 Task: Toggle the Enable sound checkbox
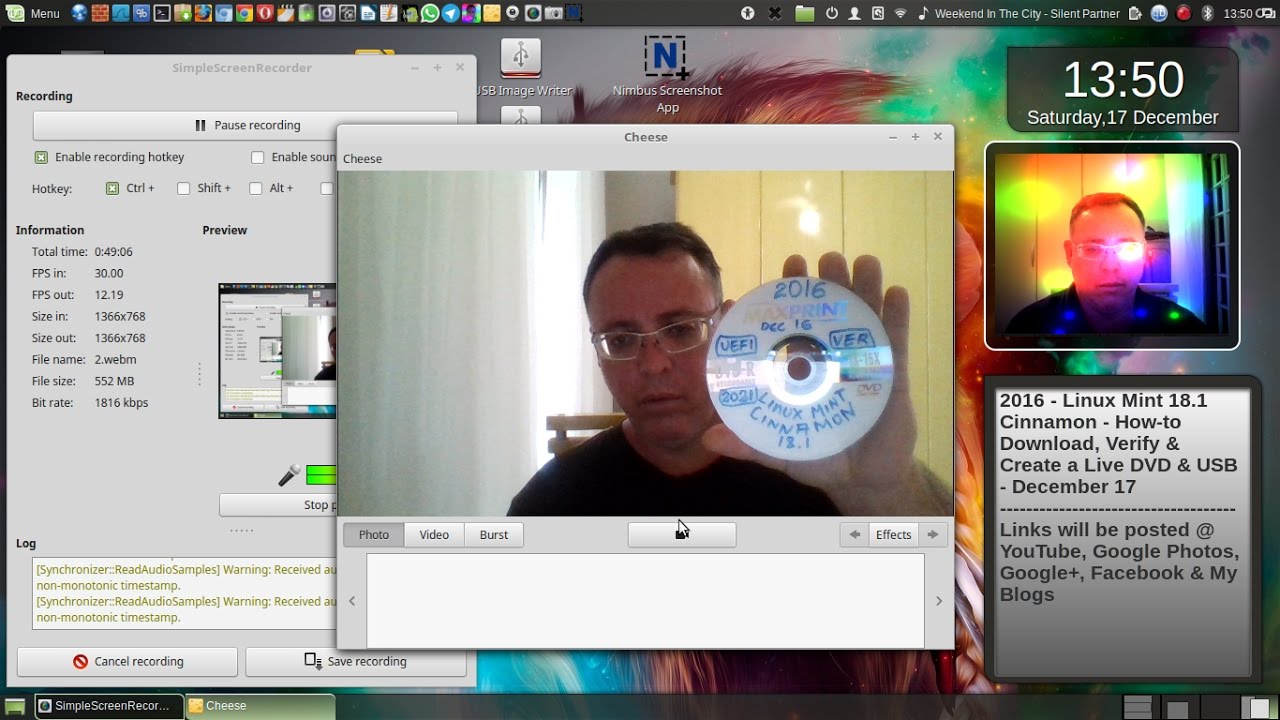point(257,157)
